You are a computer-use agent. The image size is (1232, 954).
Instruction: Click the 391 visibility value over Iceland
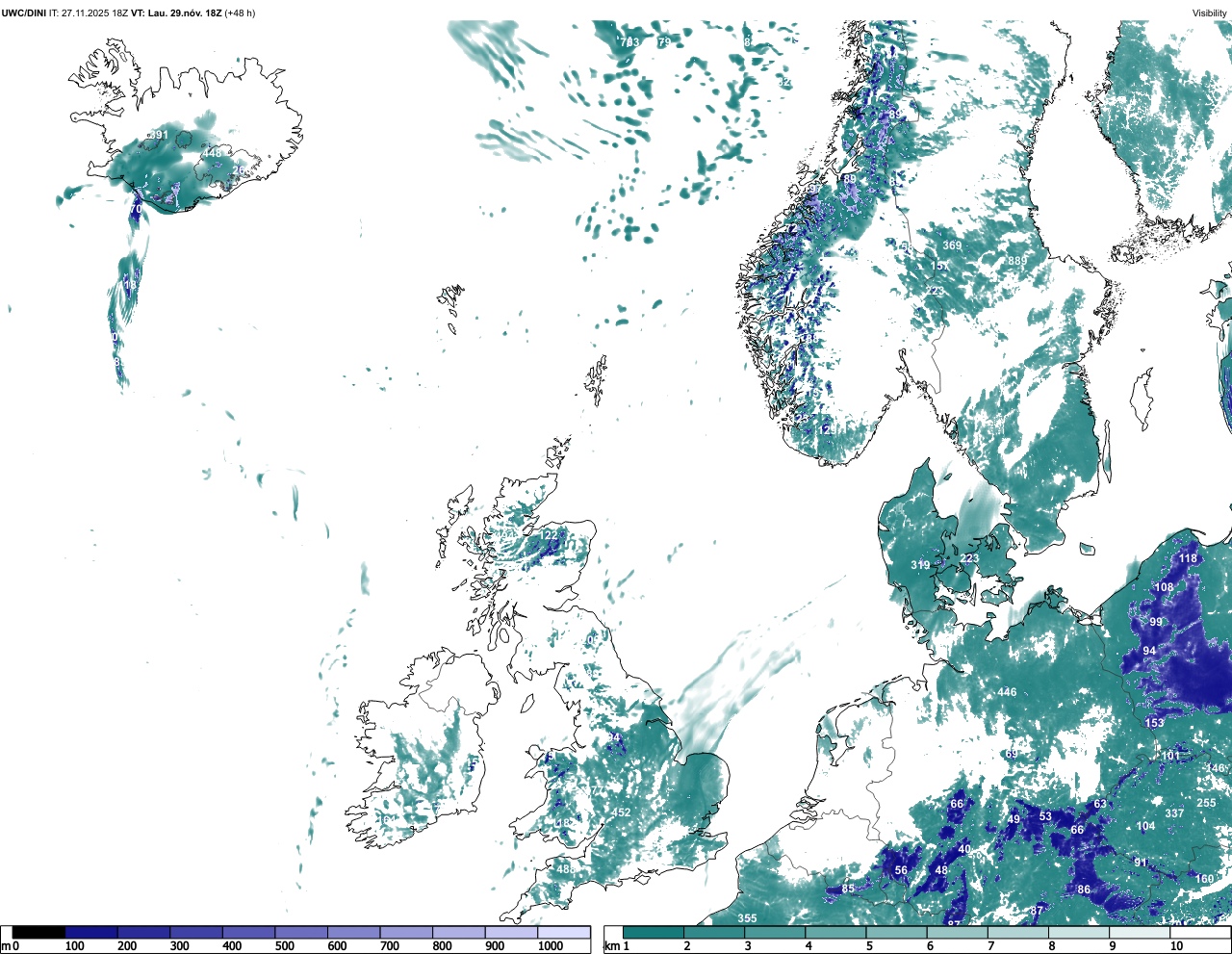pos(158,136)
